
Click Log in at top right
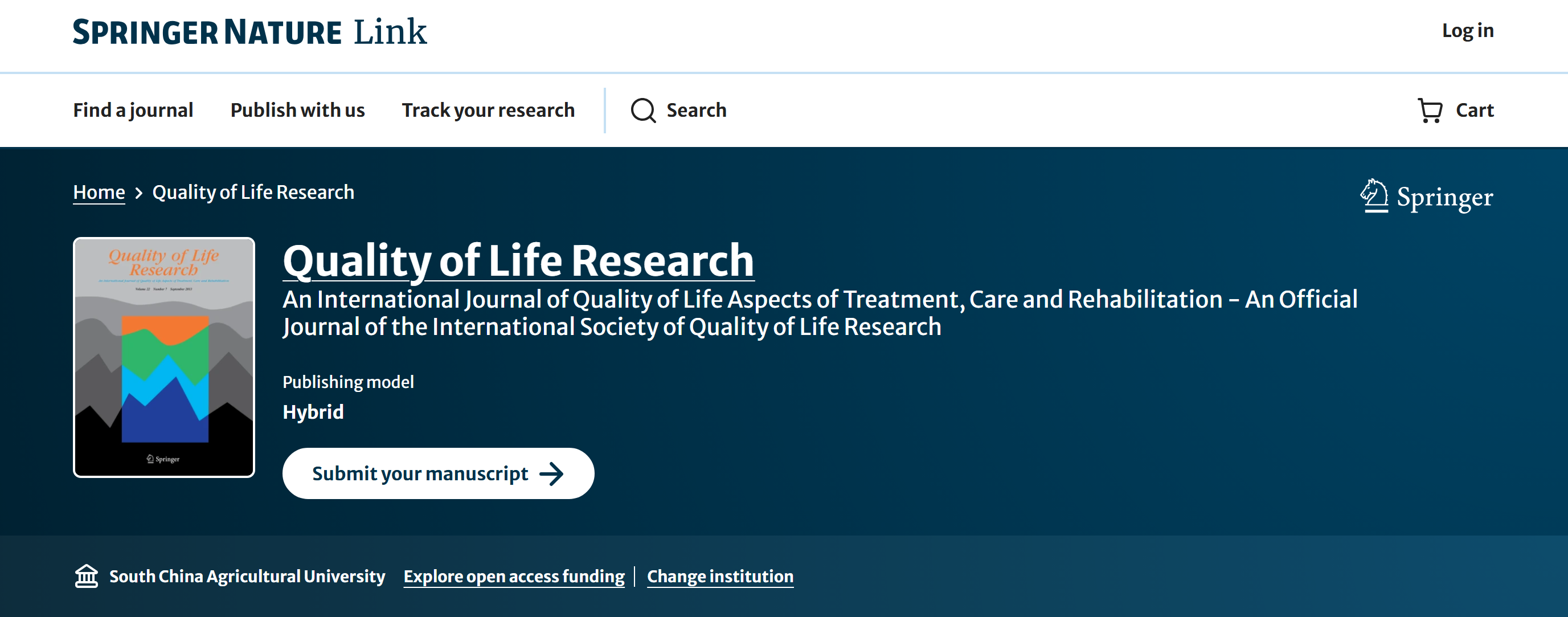tap(1467, 30)
